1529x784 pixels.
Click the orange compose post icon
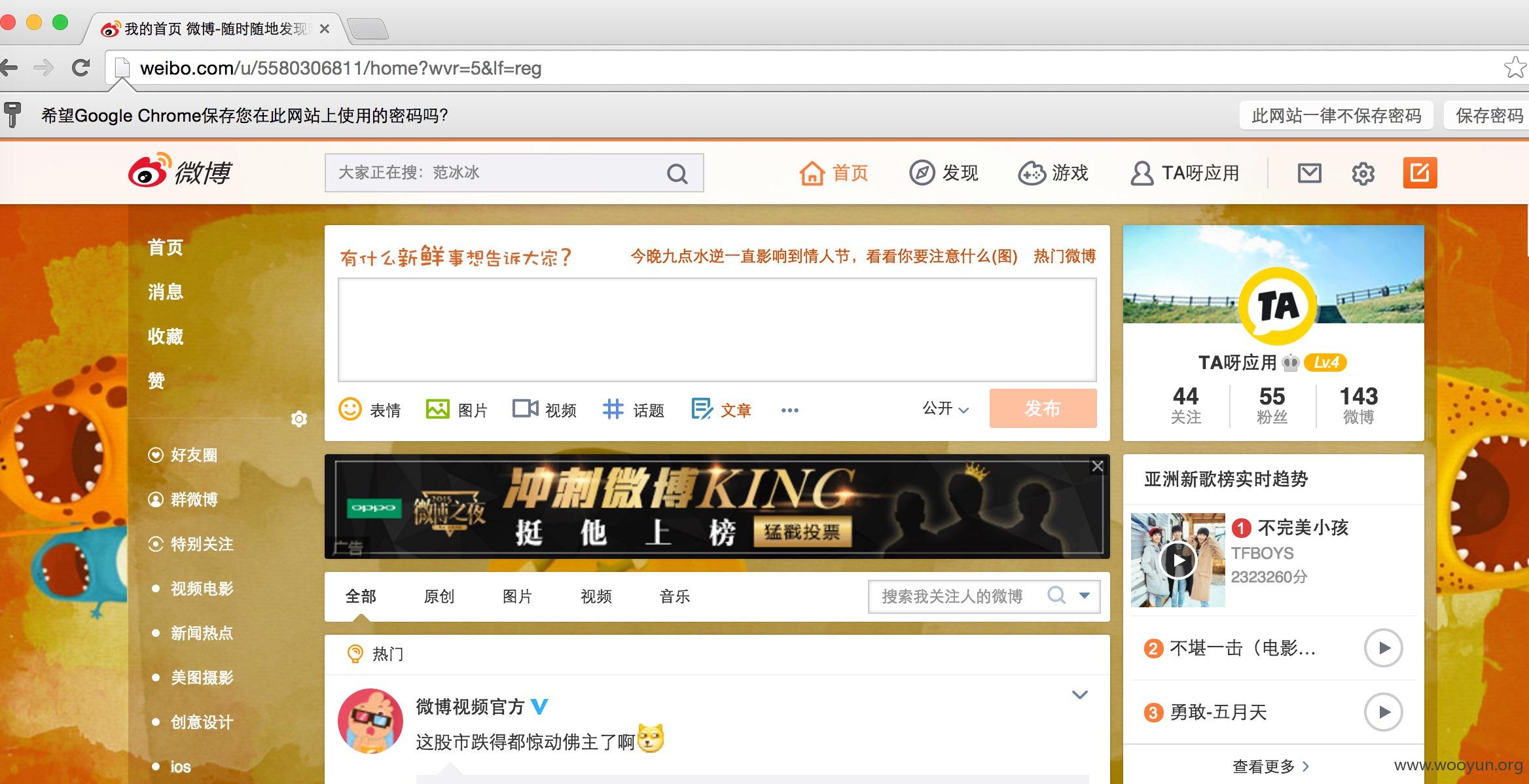(x=1420, y=173)
